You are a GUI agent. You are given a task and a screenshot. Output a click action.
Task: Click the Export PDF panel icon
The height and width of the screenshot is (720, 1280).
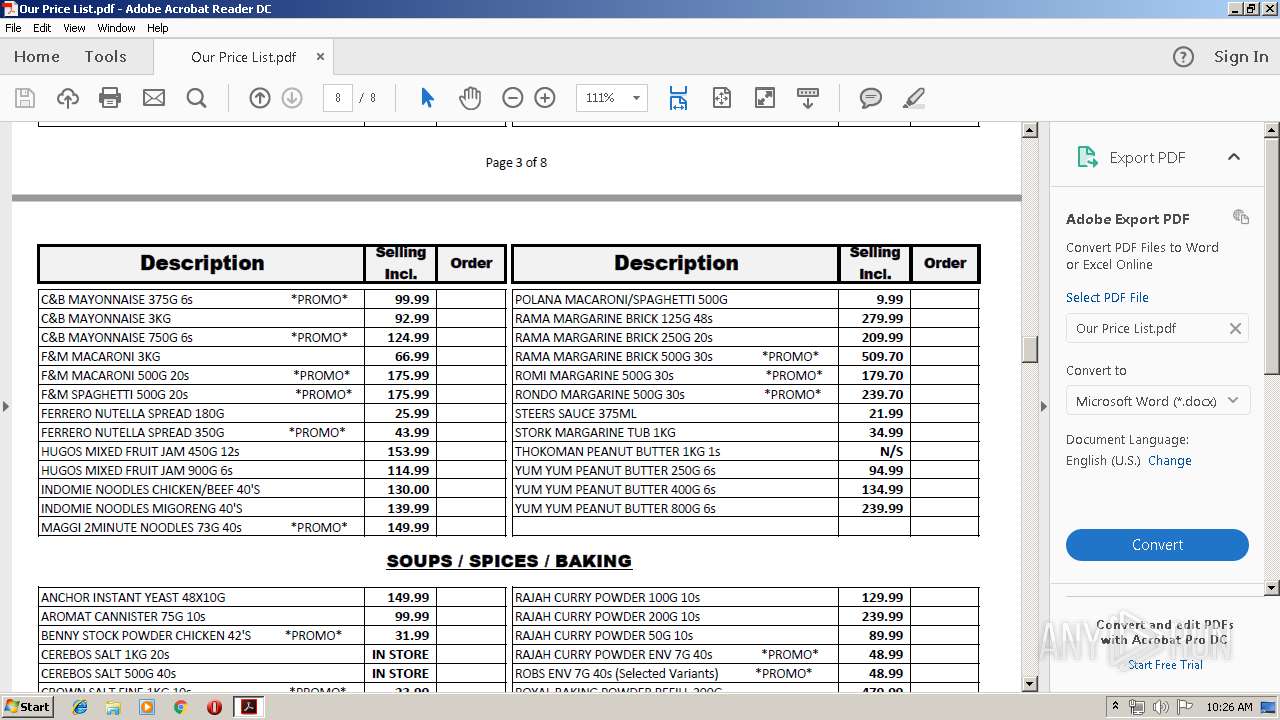(1087, 157)
